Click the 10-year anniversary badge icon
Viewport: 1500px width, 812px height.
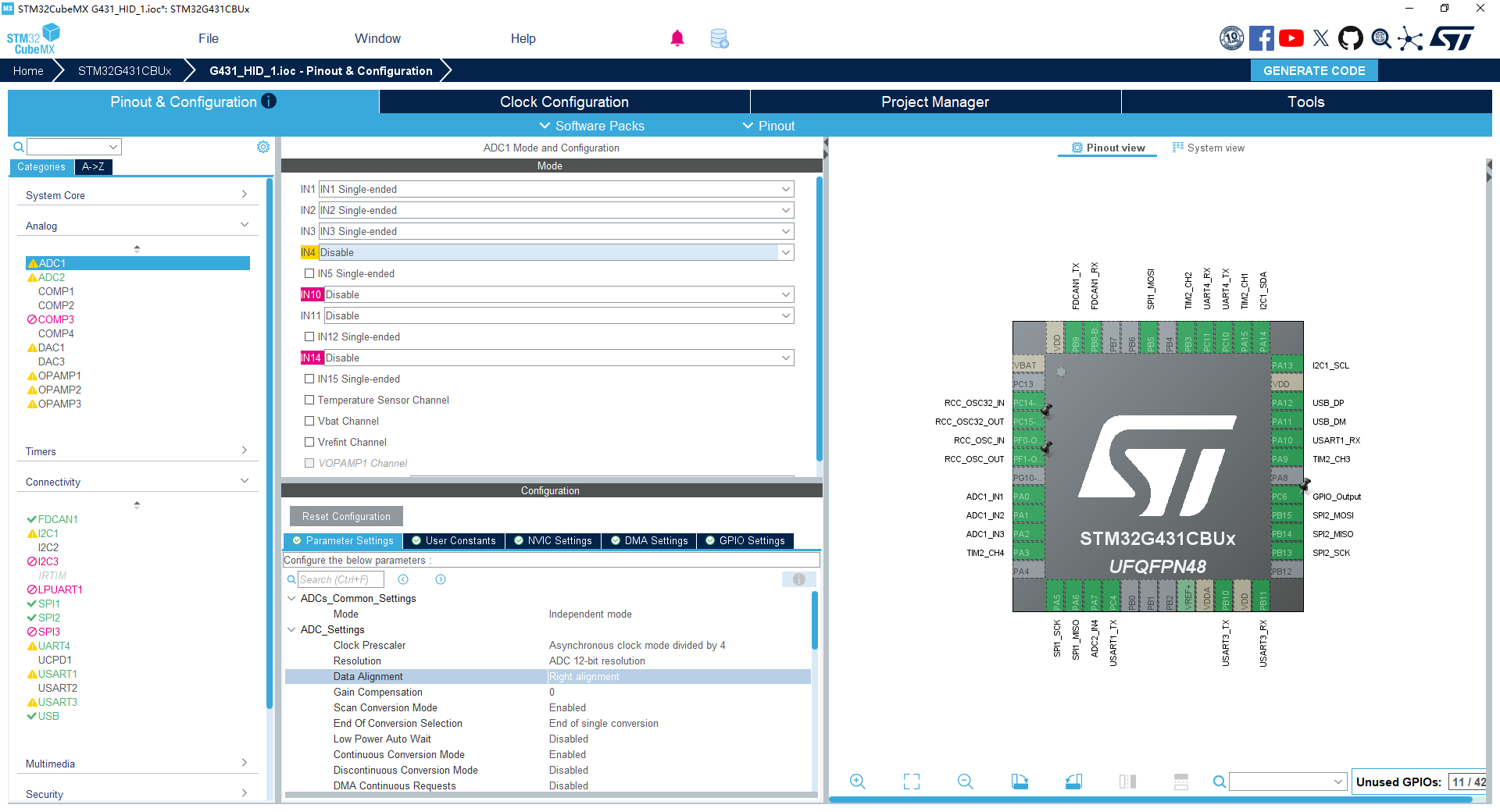click(x=1232, y=38)
